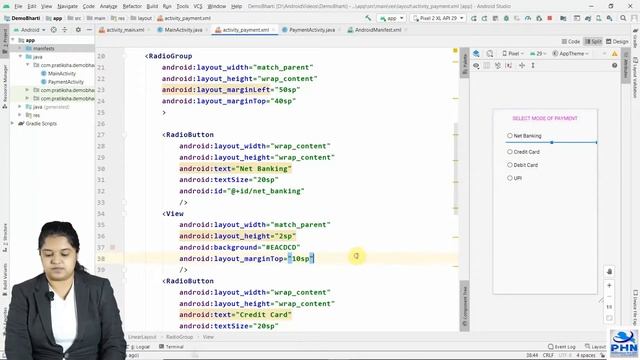Select Debit Card radio button in preview
The image size is (640, 360).
coord(510,165)
